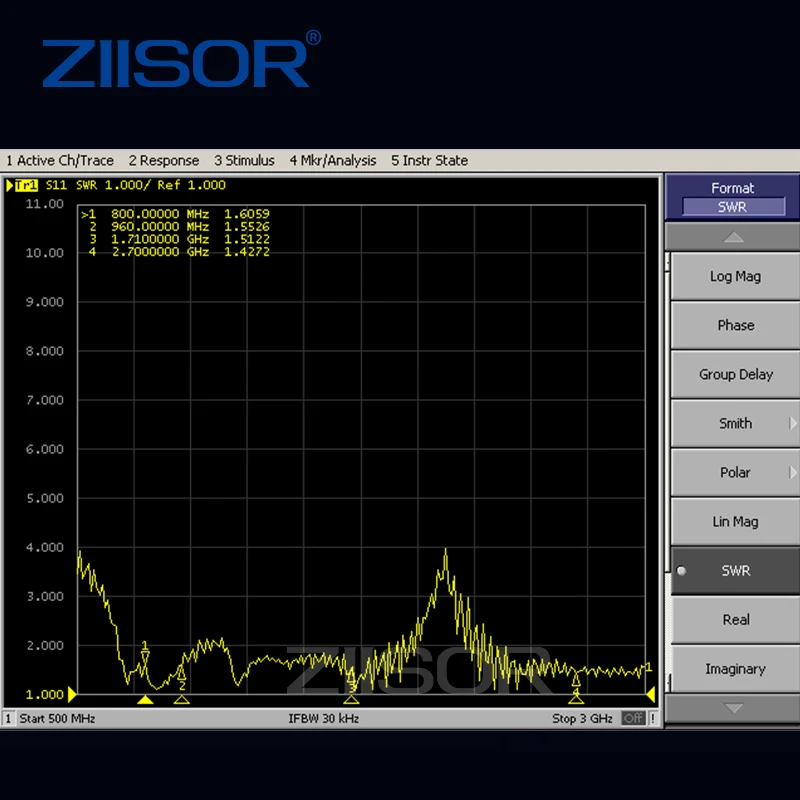Open the 1 Active Ch/Trace menu
800x800 pixels.
coord(60,160)
